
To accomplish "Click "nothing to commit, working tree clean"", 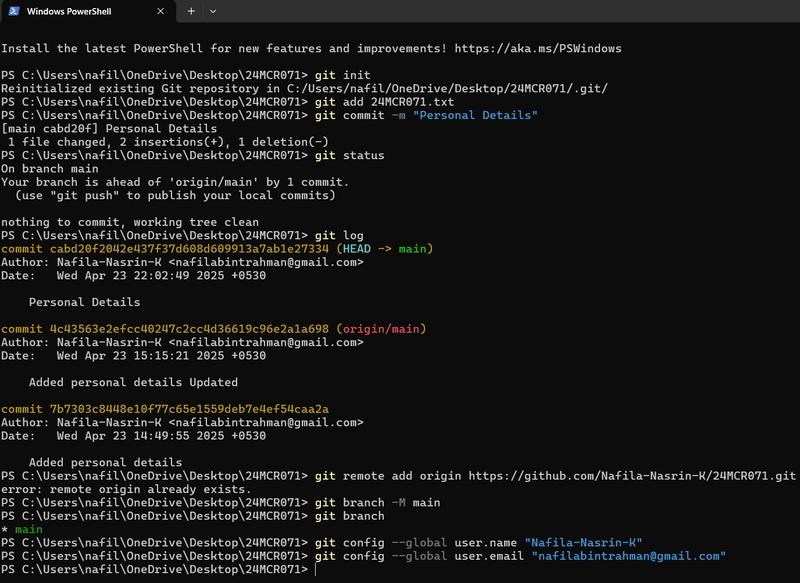I will pyautogui.click(x=130, y=222).
